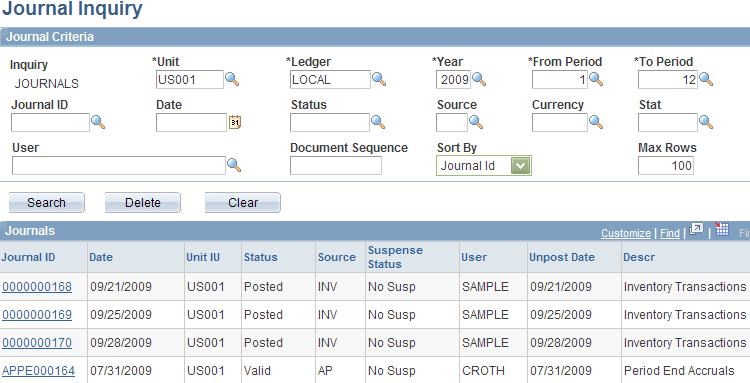Click the Document Sequence input field
The width and height of the screenshot is (750, 383).
336,165
